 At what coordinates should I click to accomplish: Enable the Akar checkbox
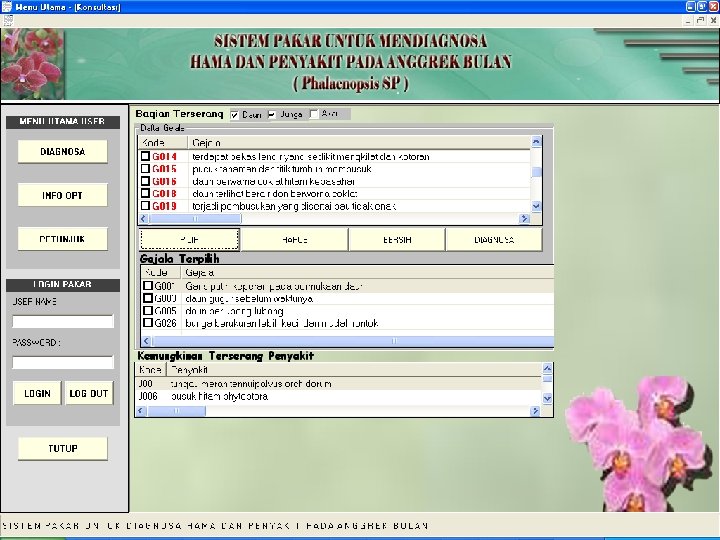pos(314,114)
